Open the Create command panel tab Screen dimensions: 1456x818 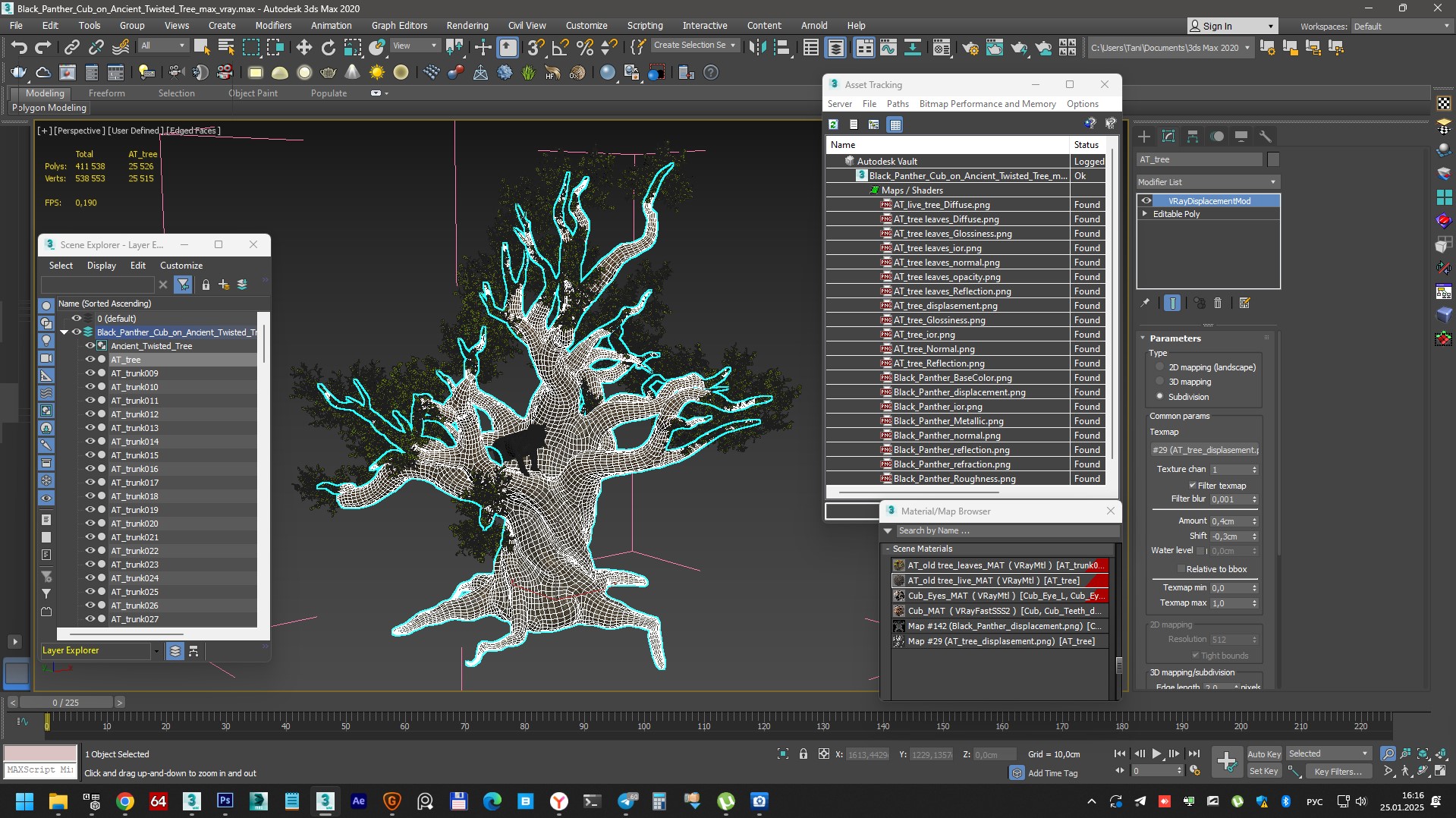(1144, 137)
